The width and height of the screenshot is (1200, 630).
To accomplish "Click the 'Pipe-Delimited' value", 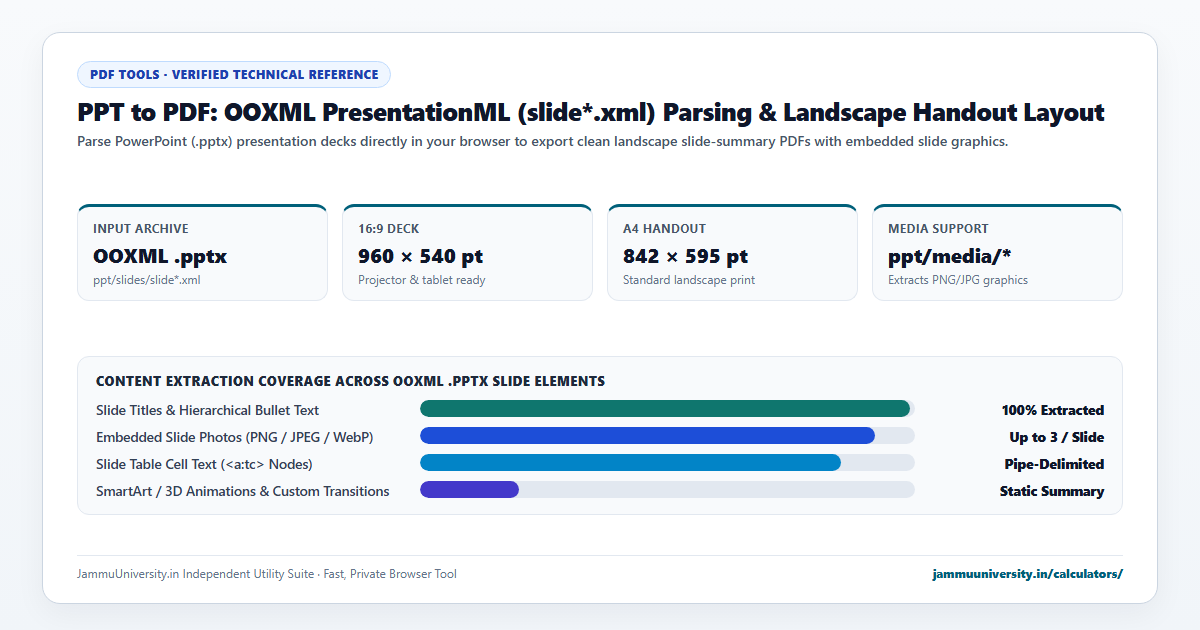I will pos(1055,464).
